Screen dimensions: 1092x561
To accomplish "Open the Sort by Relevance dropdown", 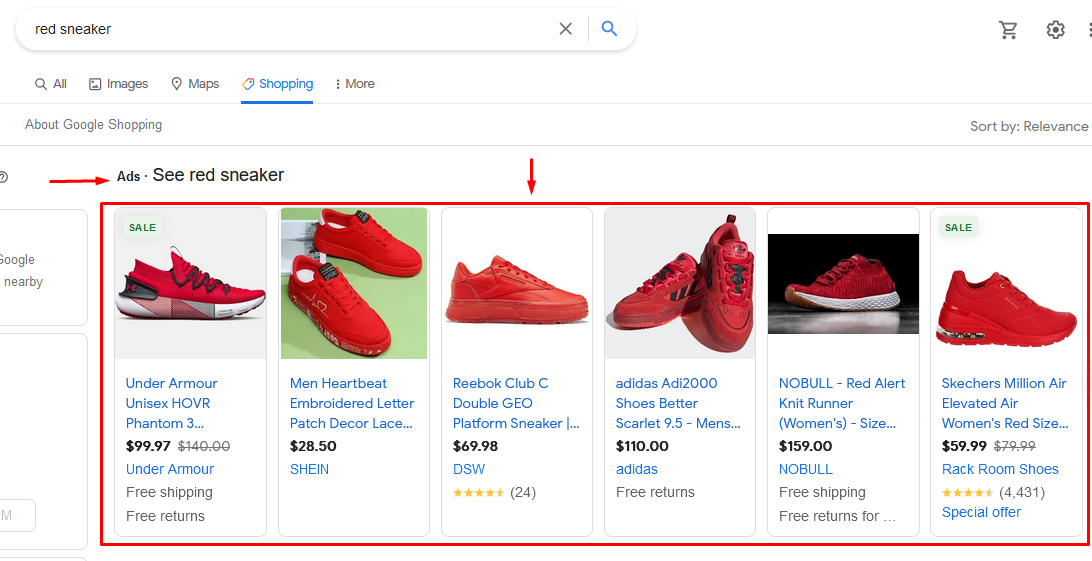I will (1028, 126).
